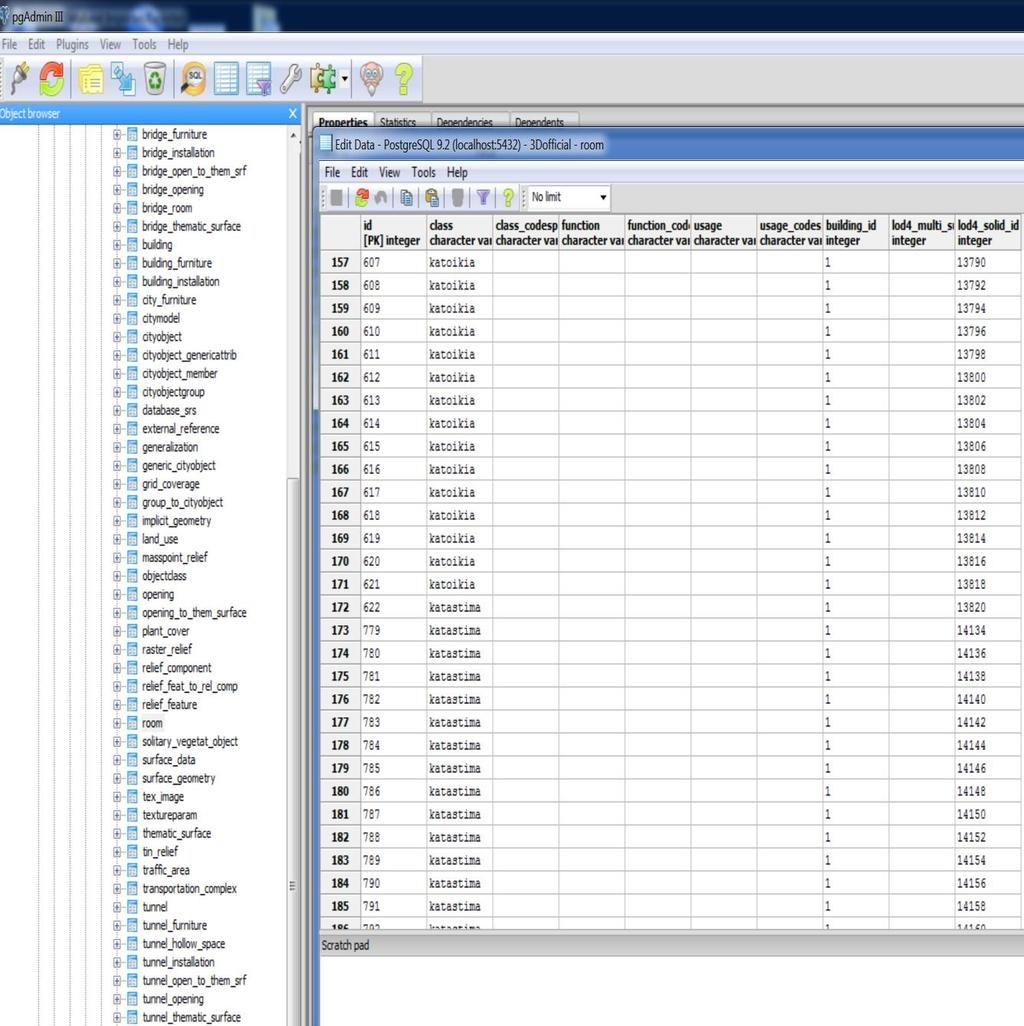
Task: Click the id [PK] integer column header
Action: (393, 232)
